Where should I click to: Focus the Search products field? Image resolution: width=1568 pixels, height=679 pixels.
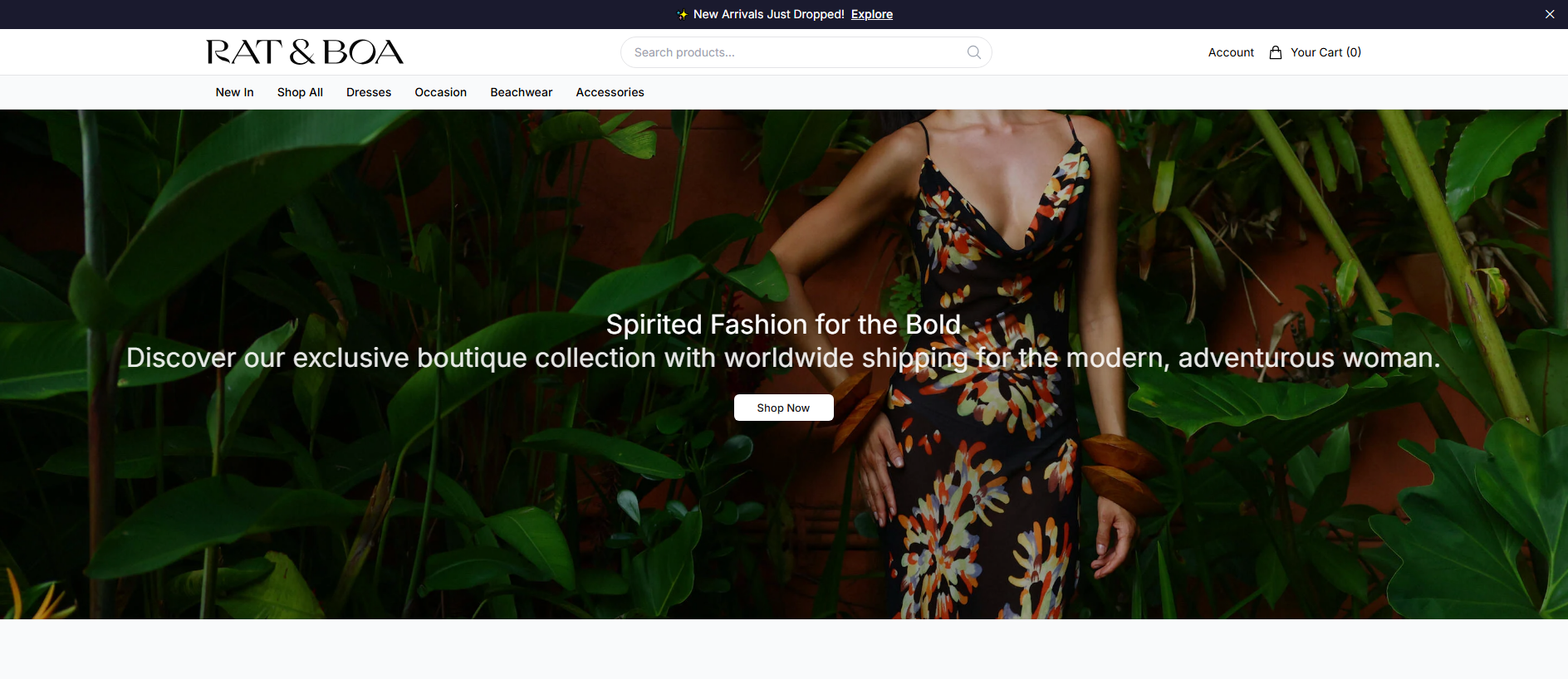pyautogui.click(x=806, y=52)
